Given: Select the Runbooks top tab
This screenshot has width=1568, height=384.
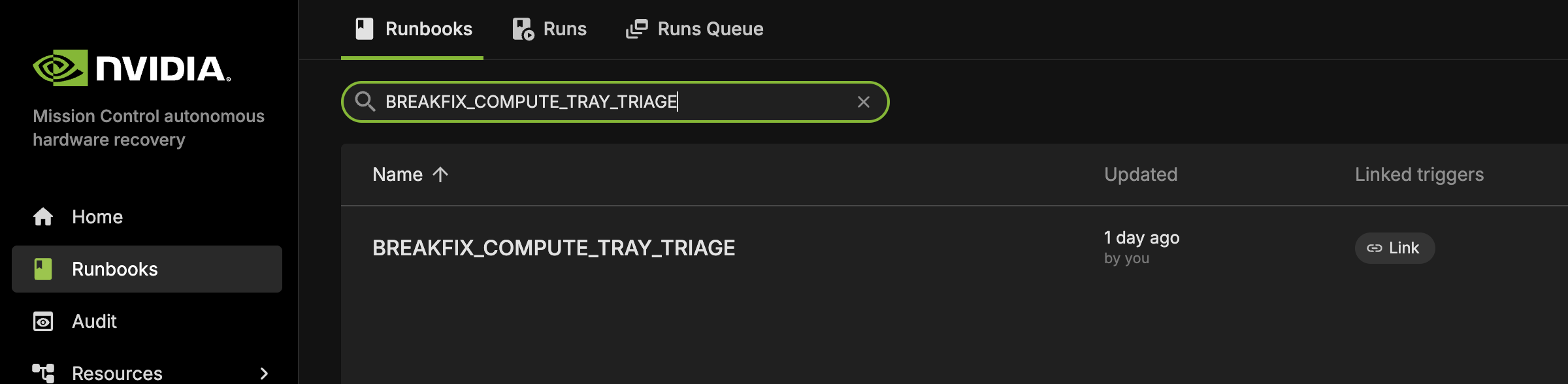Looking at the screenshot, I should click(x=428, y=29).
